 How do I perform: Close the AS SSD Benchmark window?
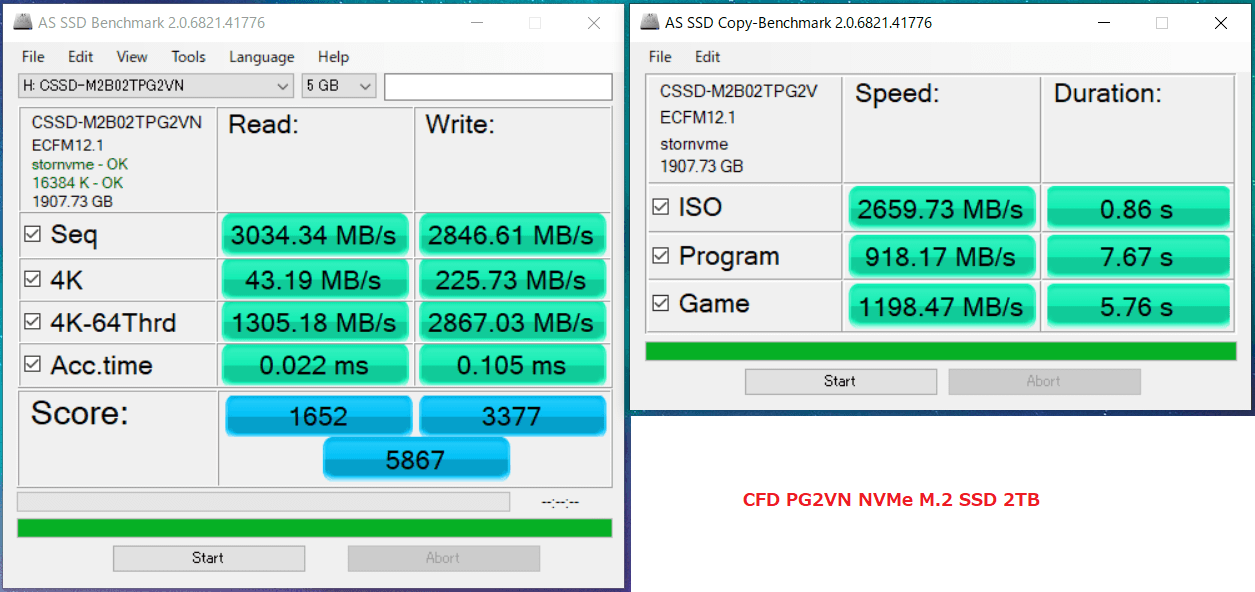click(x=594, y=23)
